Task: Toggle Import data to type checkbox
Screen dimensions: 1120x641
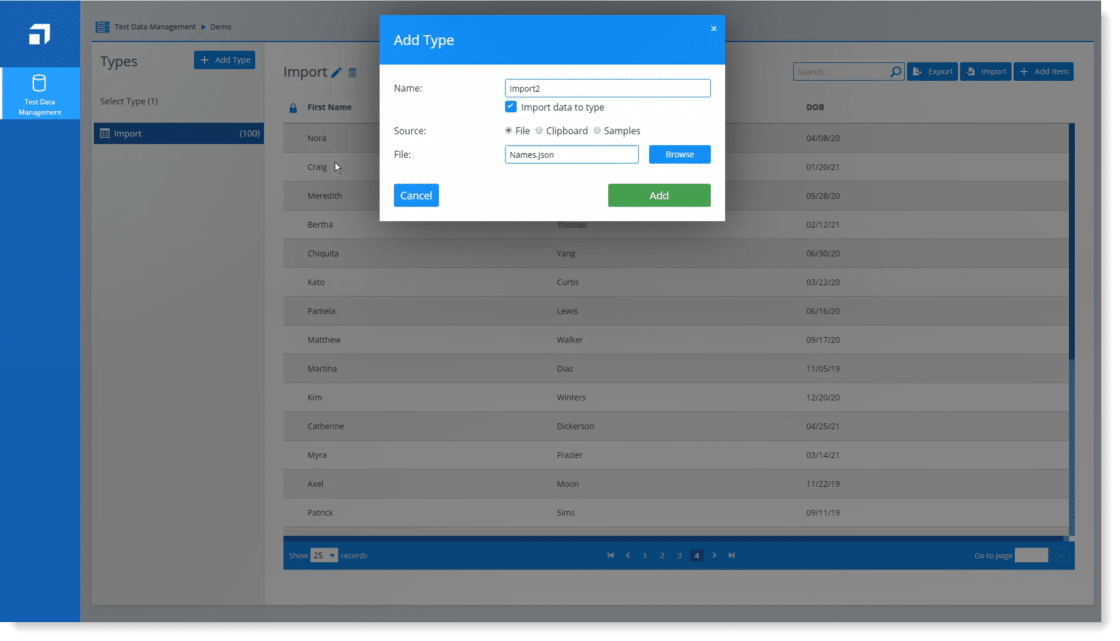Action: coord(511,106)
